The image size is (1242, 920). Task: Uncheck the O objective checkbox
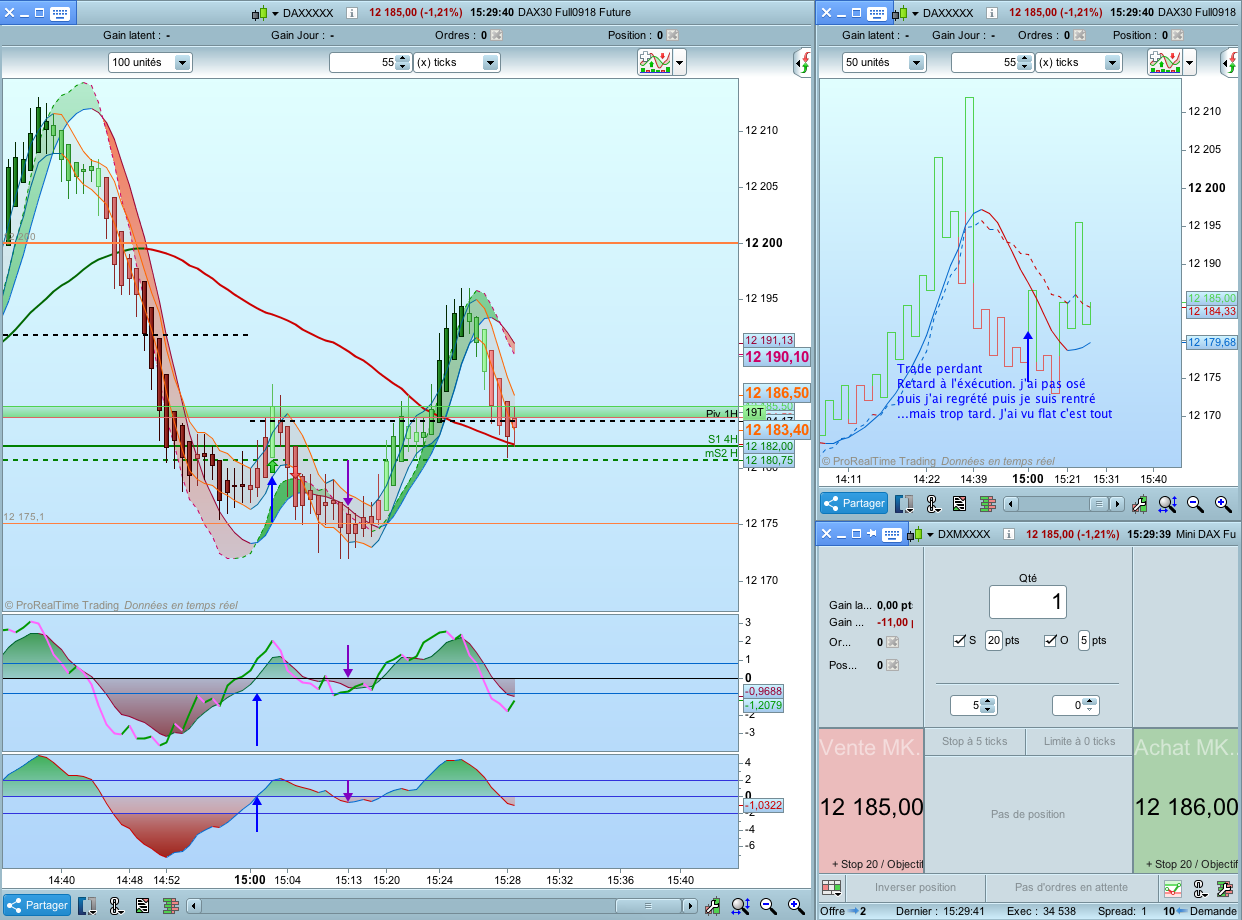point(1050,641)
